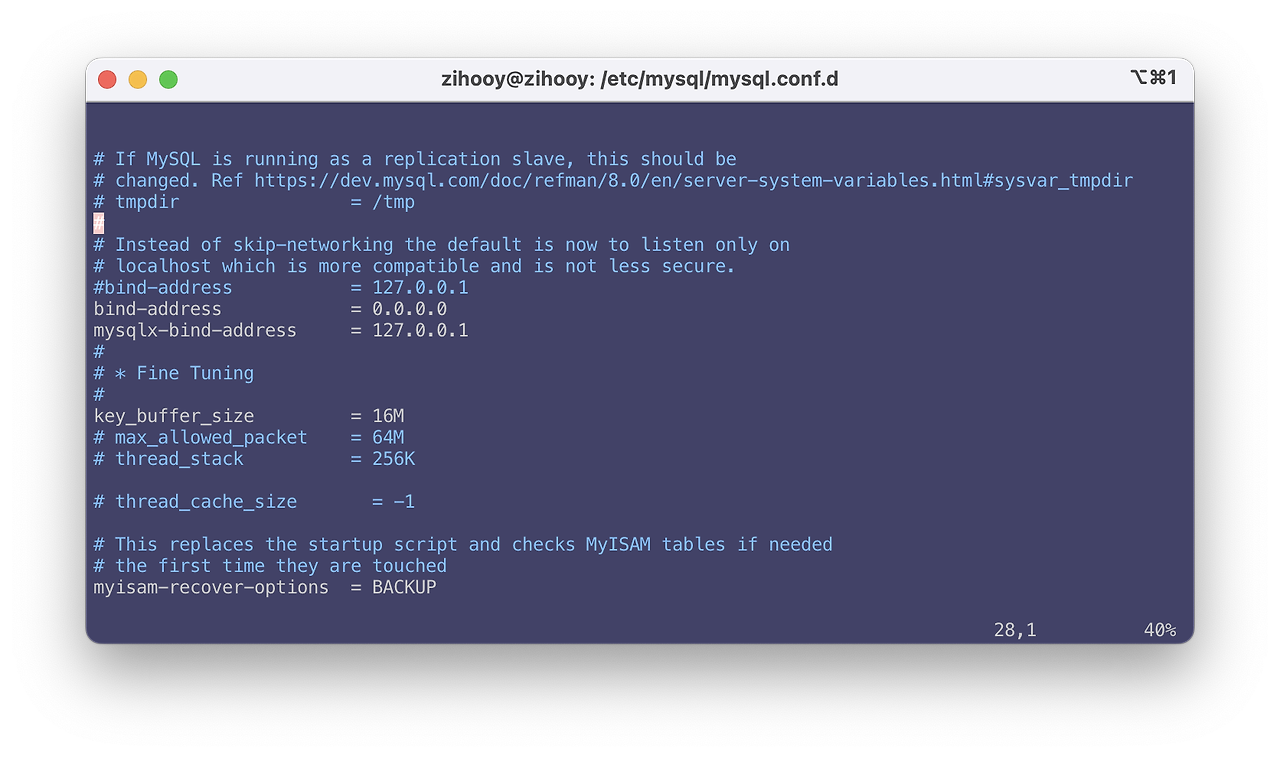Click the window title zihooy@zihooy path
The height and width of the screenshot is (757, 1280).
[x=640, y=79]
